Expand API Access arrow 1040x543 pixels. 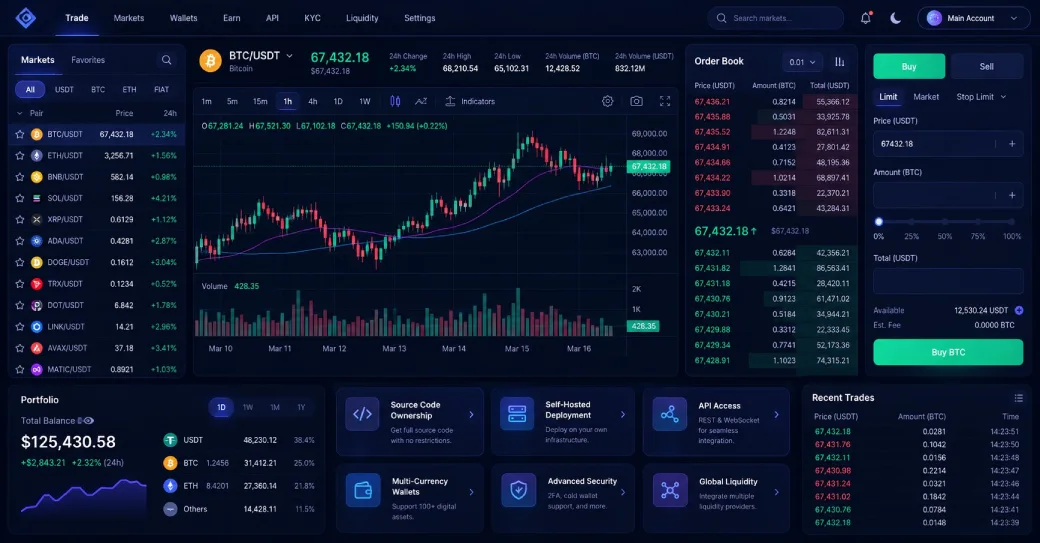pyautogui.click(x=777, y=414)
